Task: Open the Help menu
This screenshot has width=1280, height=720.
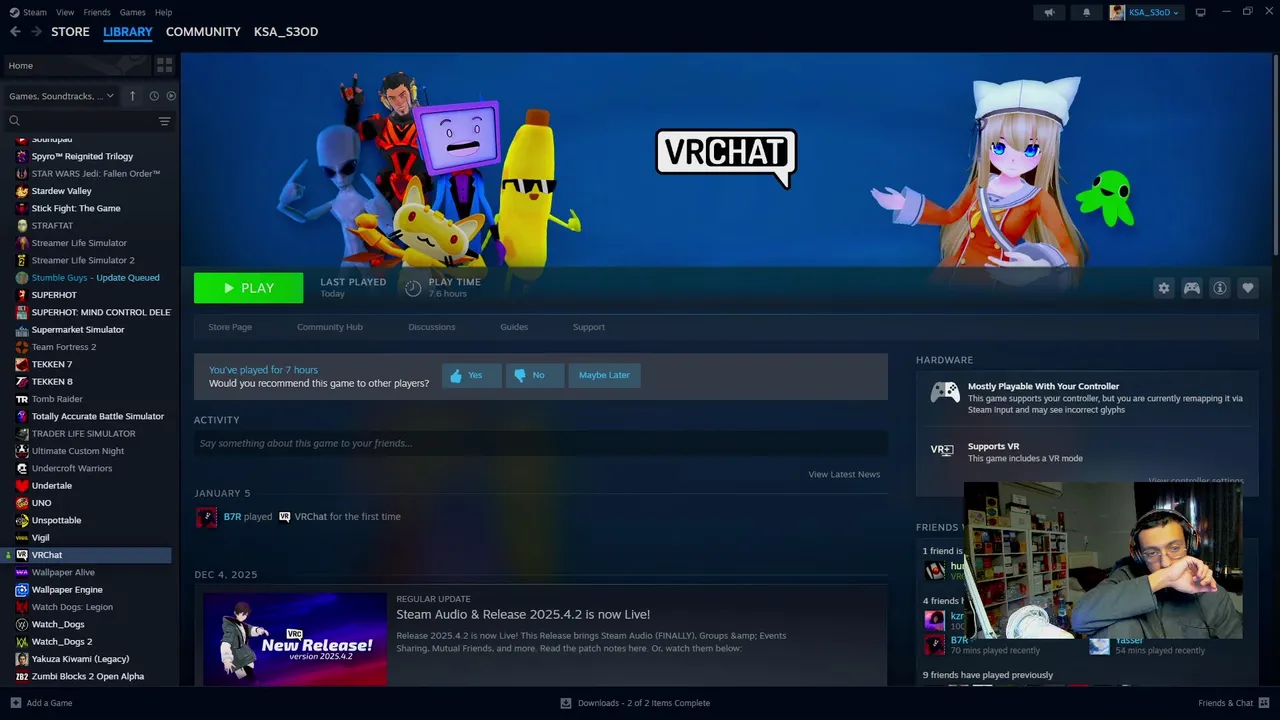Action: point(163,12)
